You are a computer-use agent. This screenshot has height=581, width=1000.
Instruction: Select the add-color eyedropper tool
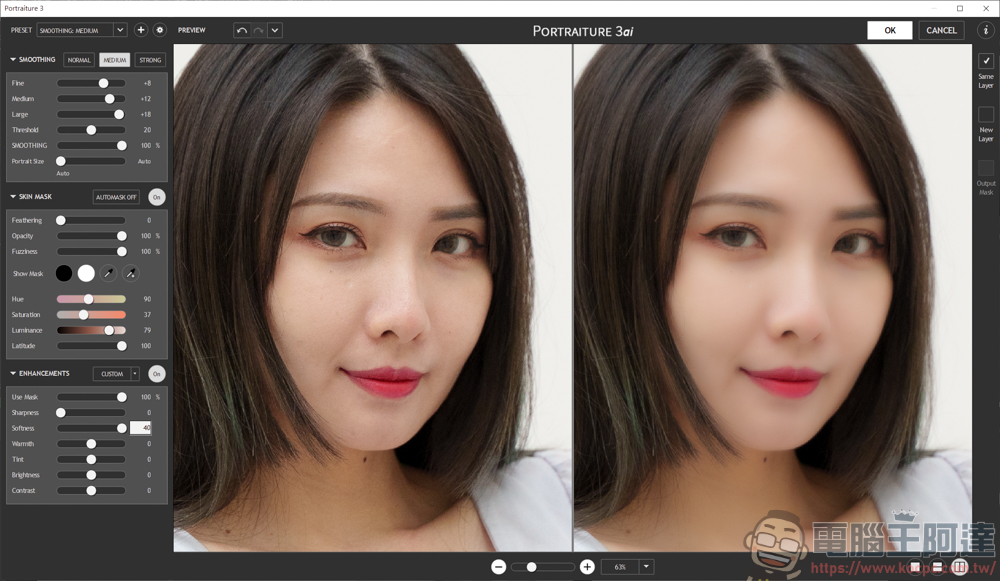(x=129, y=273)
